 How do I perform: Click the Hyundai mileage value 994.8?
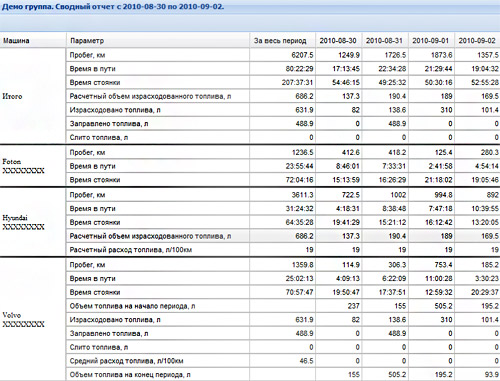(x=443, y=195)
